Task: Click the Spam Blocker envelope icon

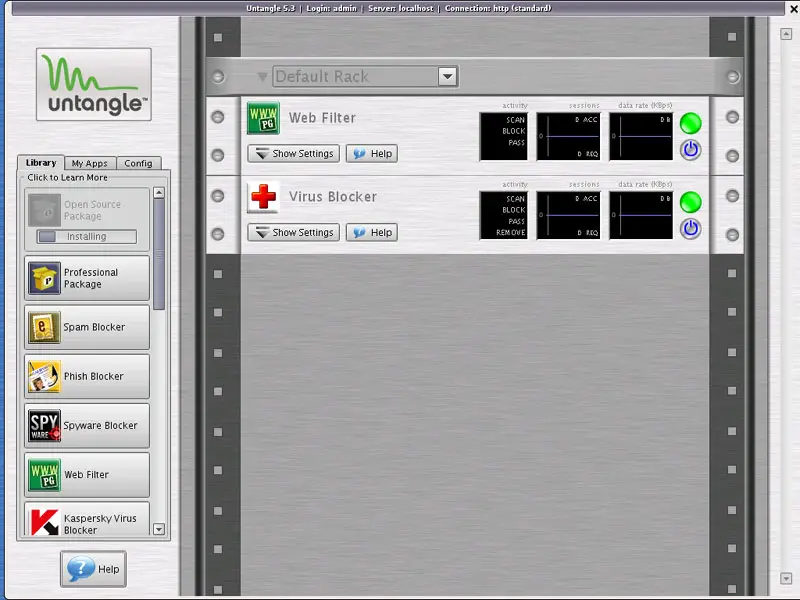Action: point(44,327)
